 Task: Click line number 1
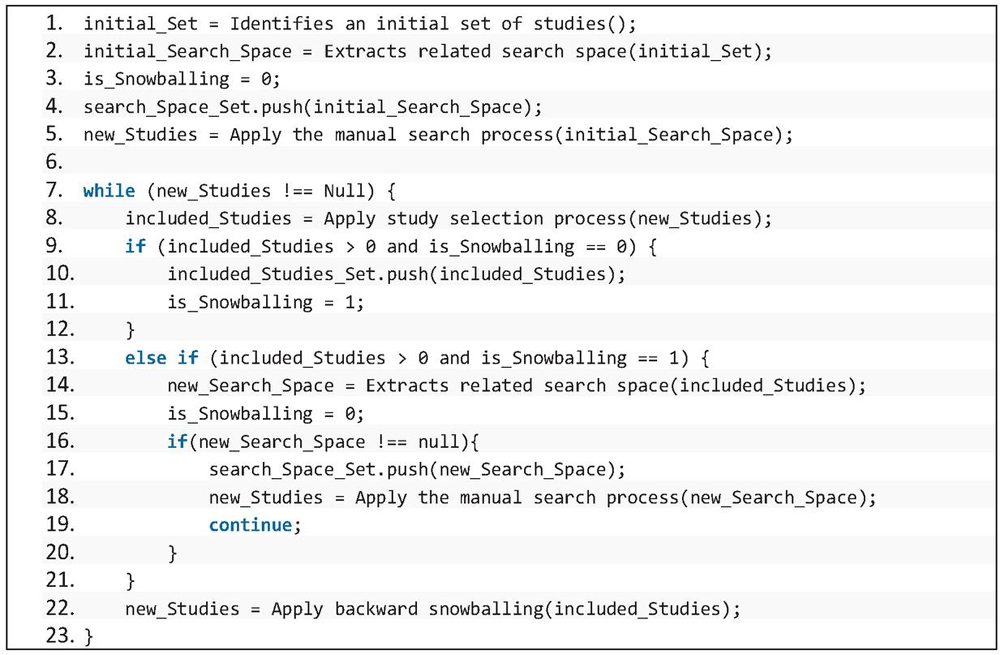(54, 23)
